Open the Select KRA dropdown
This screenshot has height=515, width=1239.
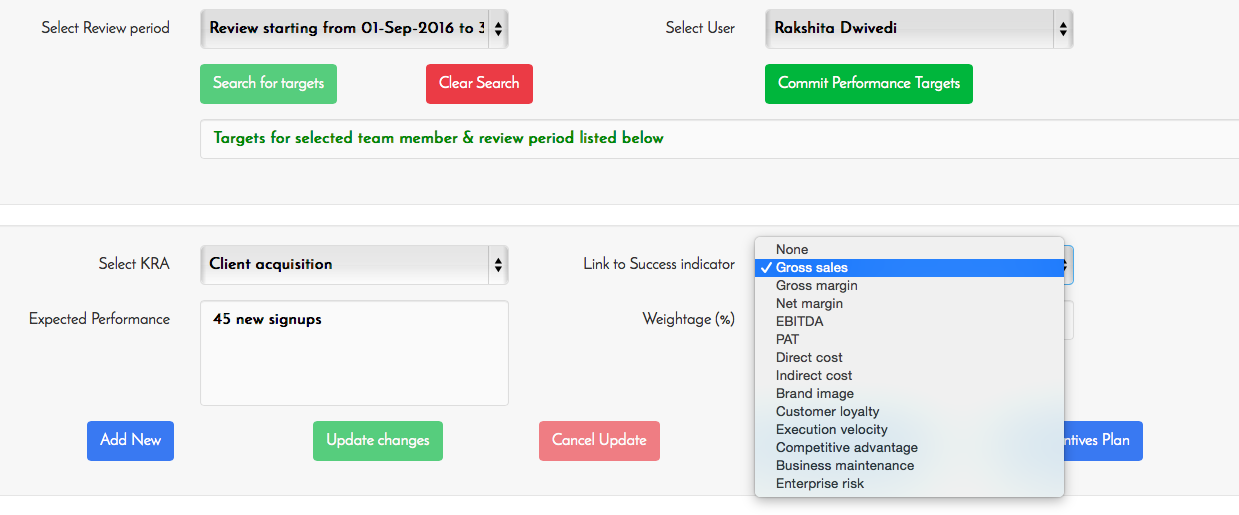354,265
